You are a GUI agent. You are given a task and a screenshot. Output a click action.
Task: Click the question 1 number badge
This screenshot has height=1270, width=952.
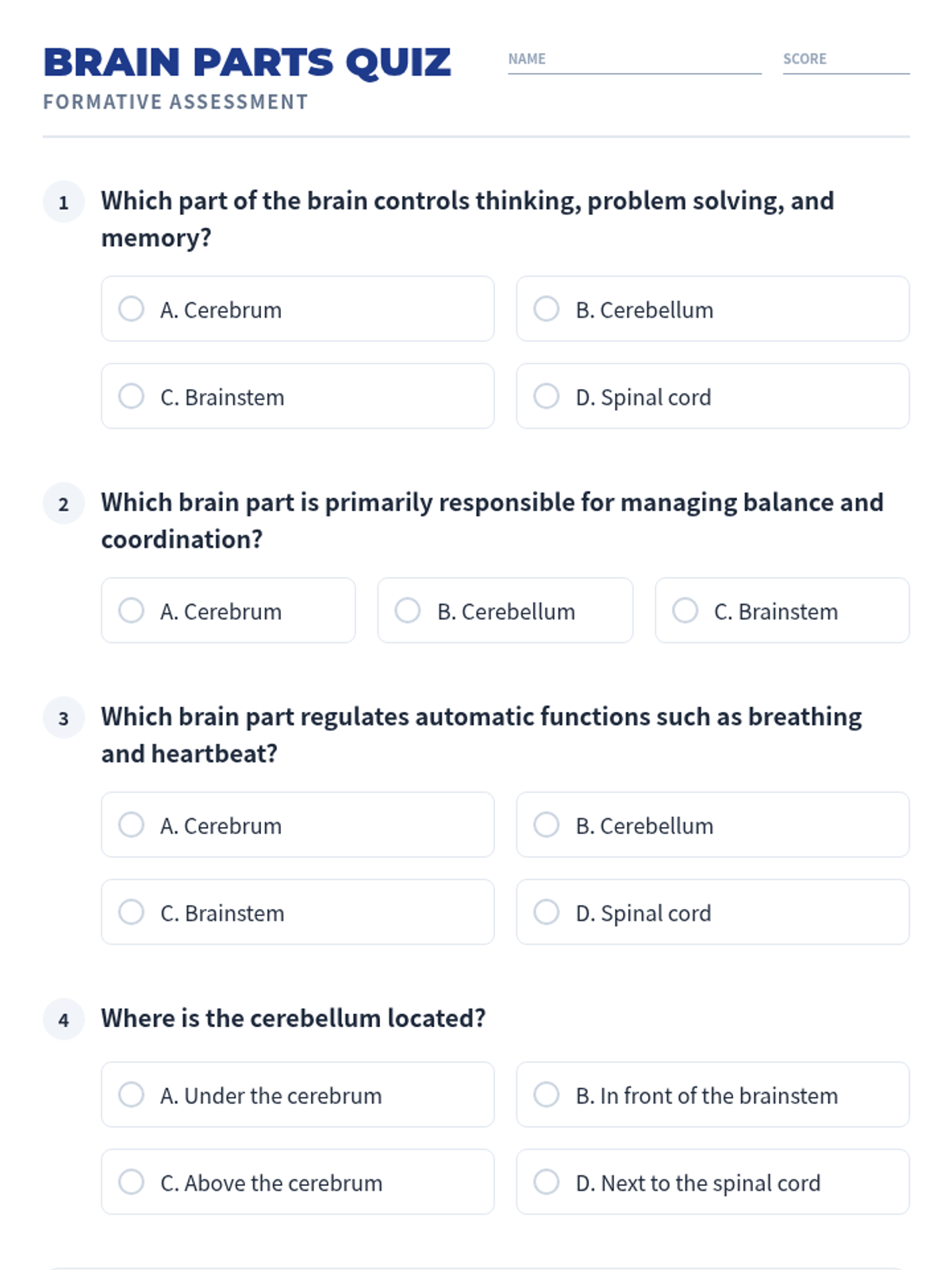coord(63,202)
